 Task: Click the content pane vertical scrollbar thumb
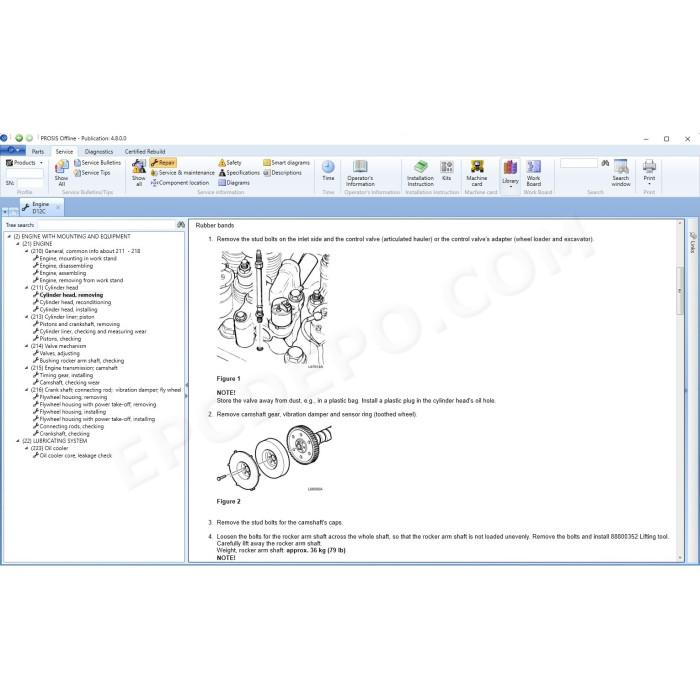click(x=680, y=291)
